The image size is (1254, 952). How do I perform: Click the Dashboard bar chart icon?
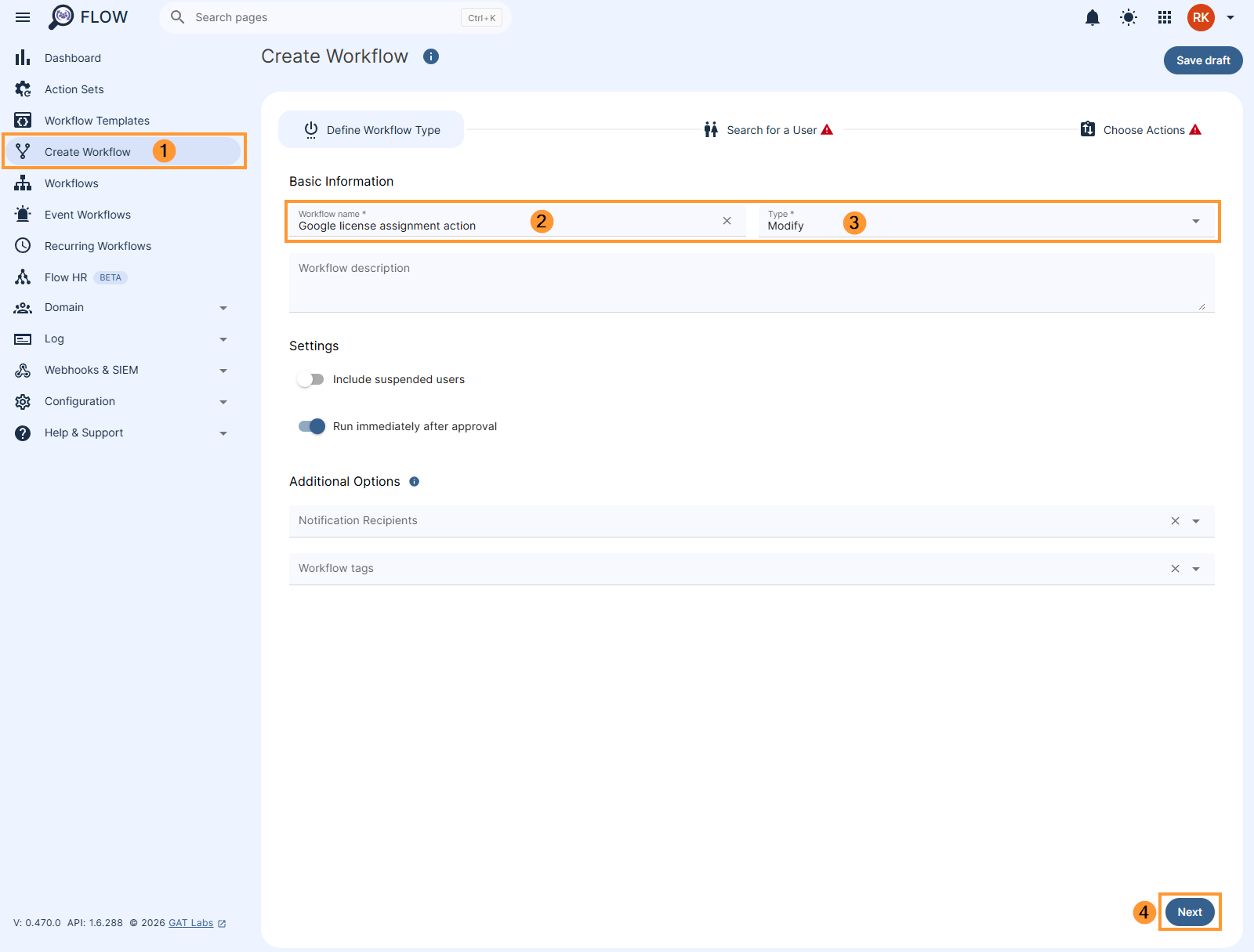[x=23, y=58]
